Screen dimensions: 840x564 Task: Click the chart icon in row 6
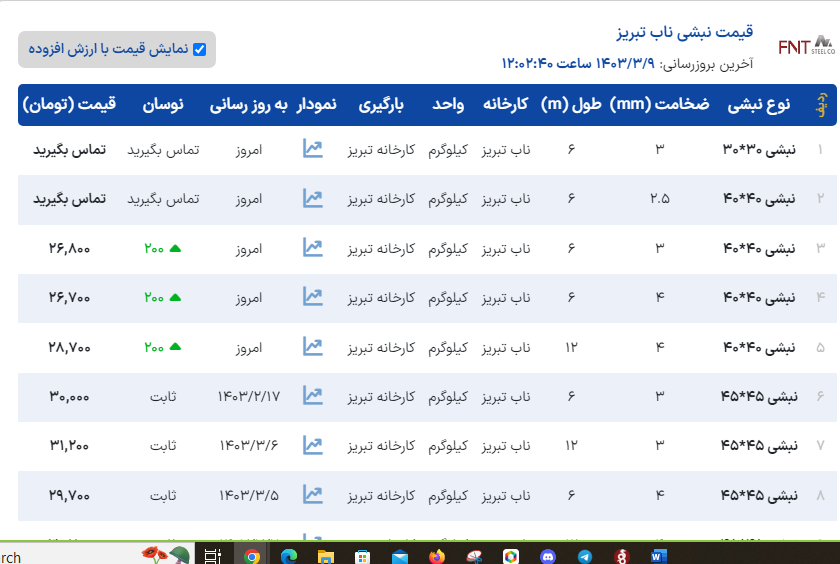coord(313,396)
